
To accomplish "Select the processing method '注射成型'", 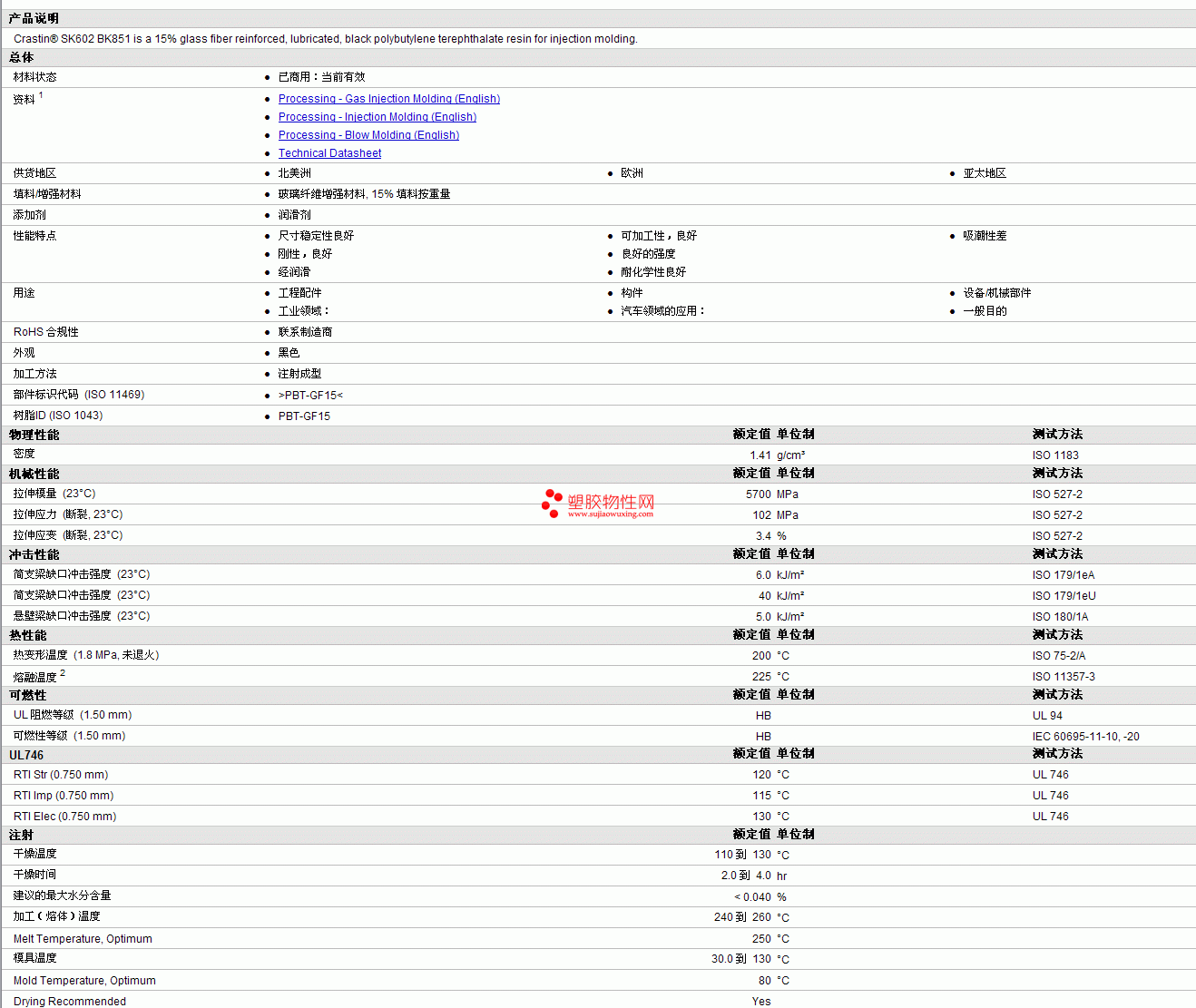I will point(299,374).
